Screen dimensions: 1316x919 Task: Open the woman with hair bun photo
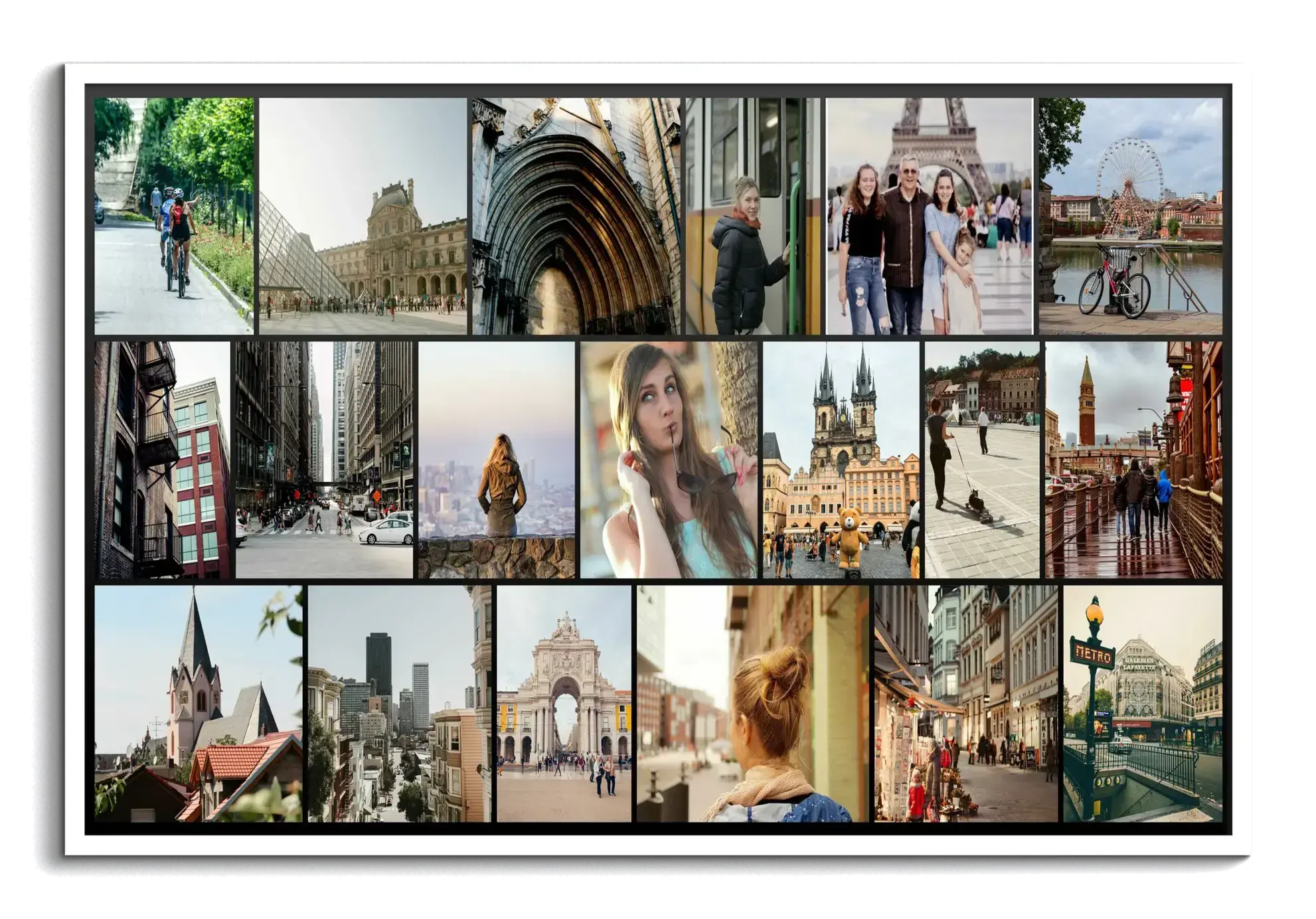pyautogui.click(x=752, y=703)
